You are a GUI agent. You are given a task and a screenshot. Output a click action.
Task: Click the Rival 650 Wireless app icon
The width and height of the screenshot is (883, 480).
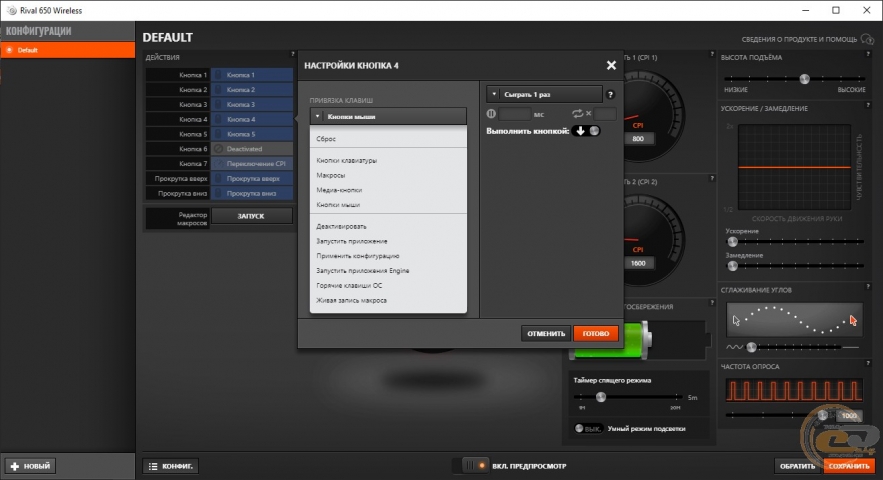pos(11,10)
